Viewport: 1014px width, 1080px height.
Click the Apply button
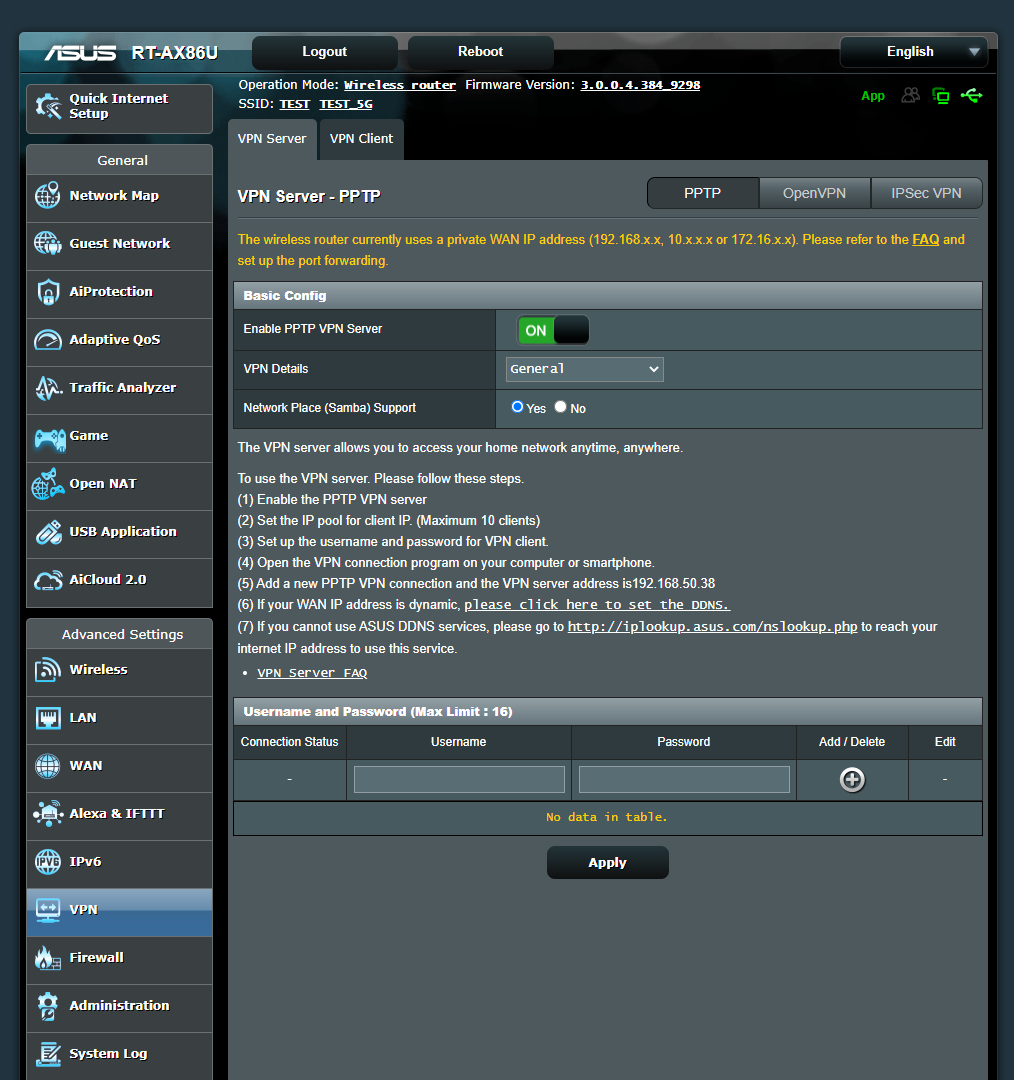[607, 862]
